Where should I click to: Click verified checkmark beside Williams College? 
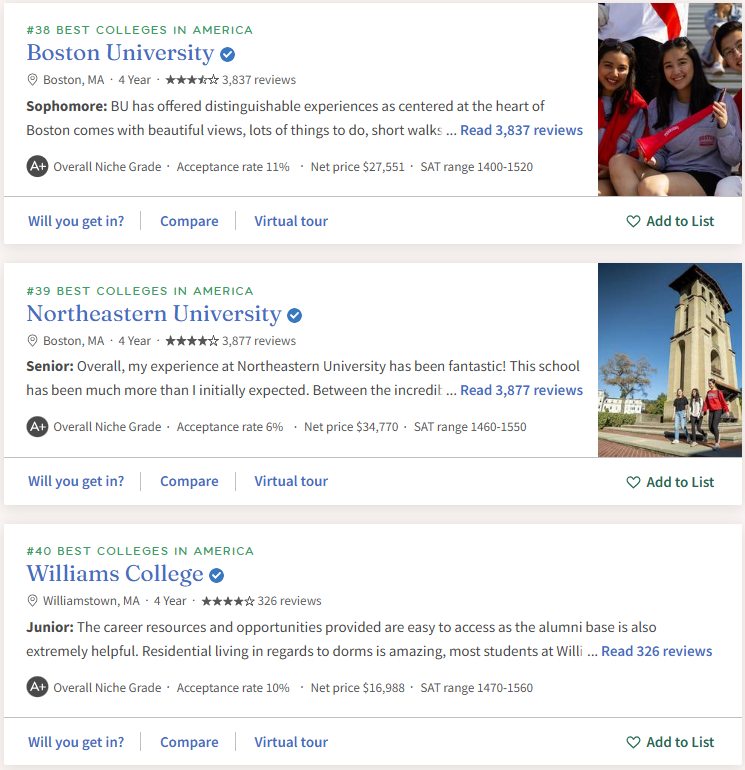click(x=216, y=575)
